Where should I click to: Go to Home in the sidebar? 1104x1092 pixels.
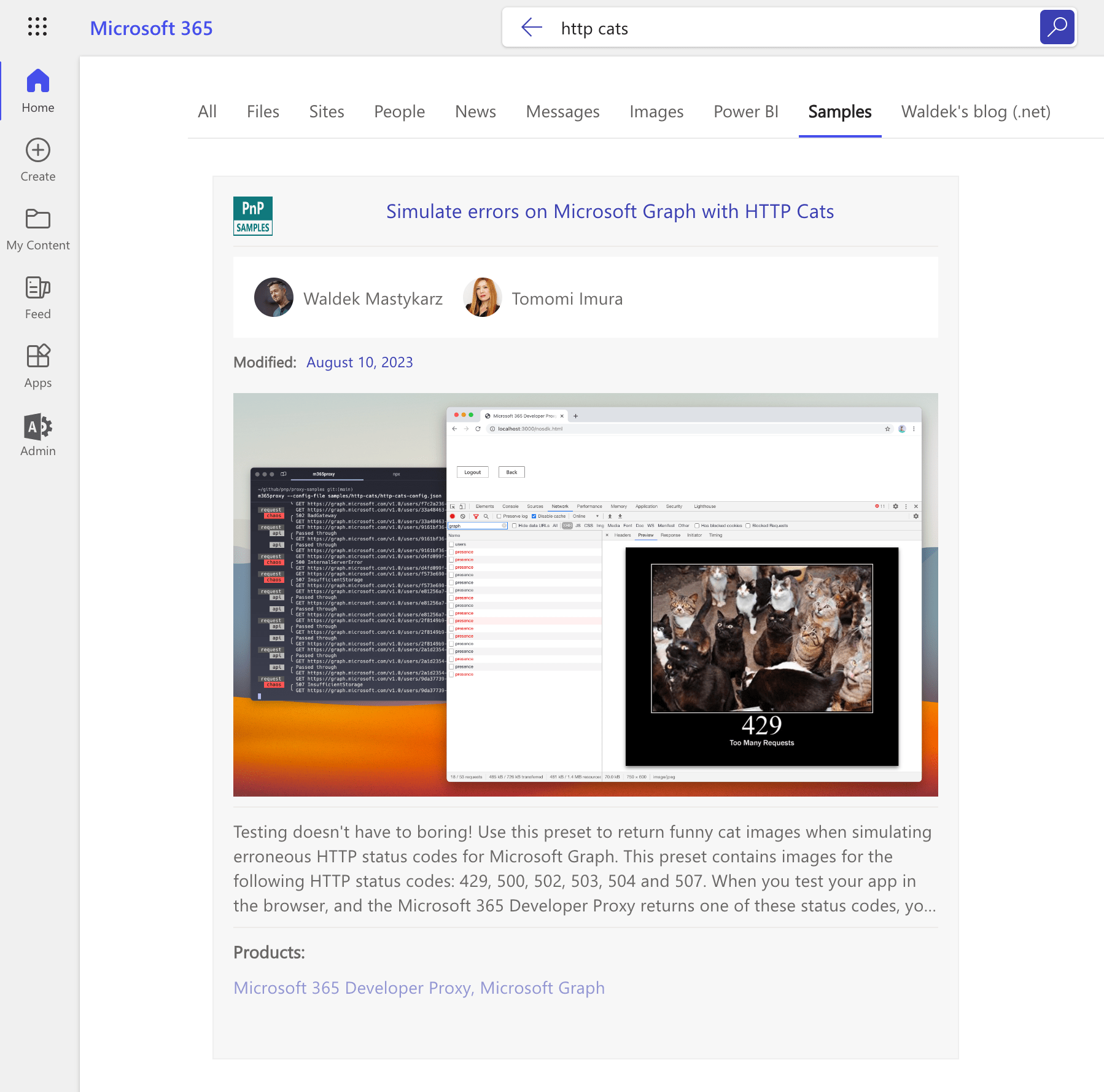tap(38, 91)
